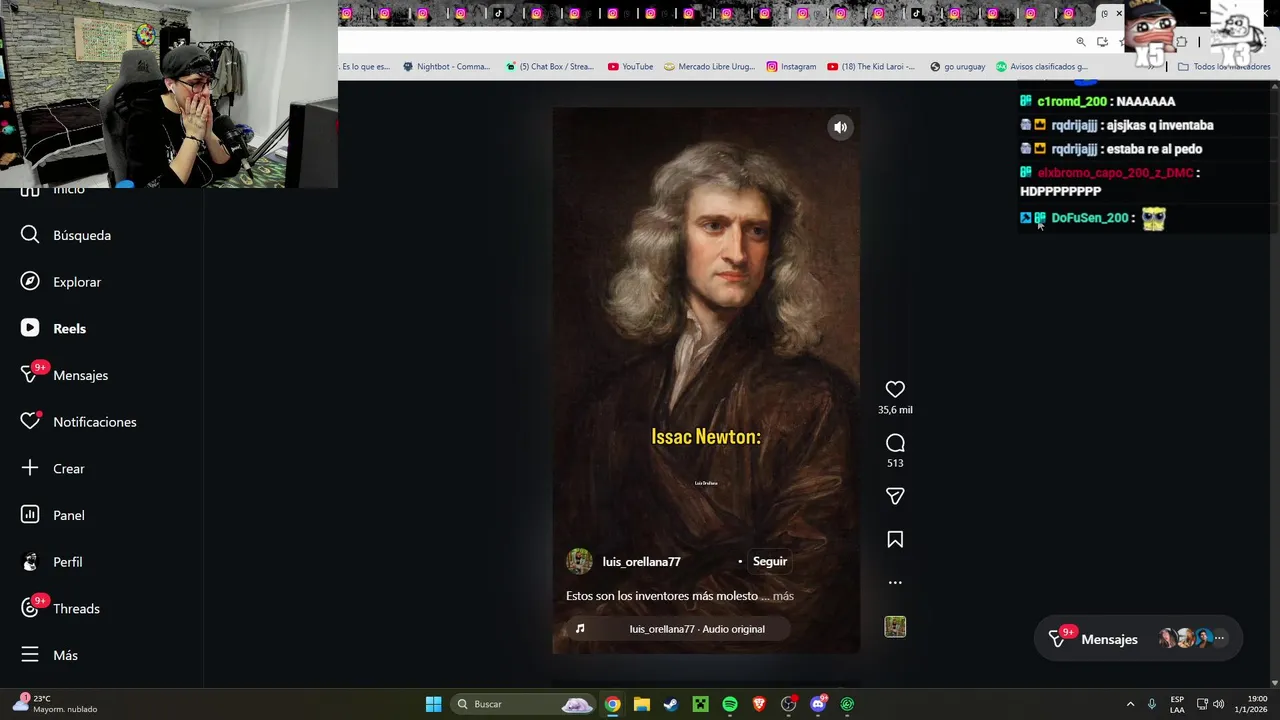Viewport: 1280px width, 720px height.
Task: Open OBS Studio from the taskbar
Action: pyautogui.click(x=789, y=704)
